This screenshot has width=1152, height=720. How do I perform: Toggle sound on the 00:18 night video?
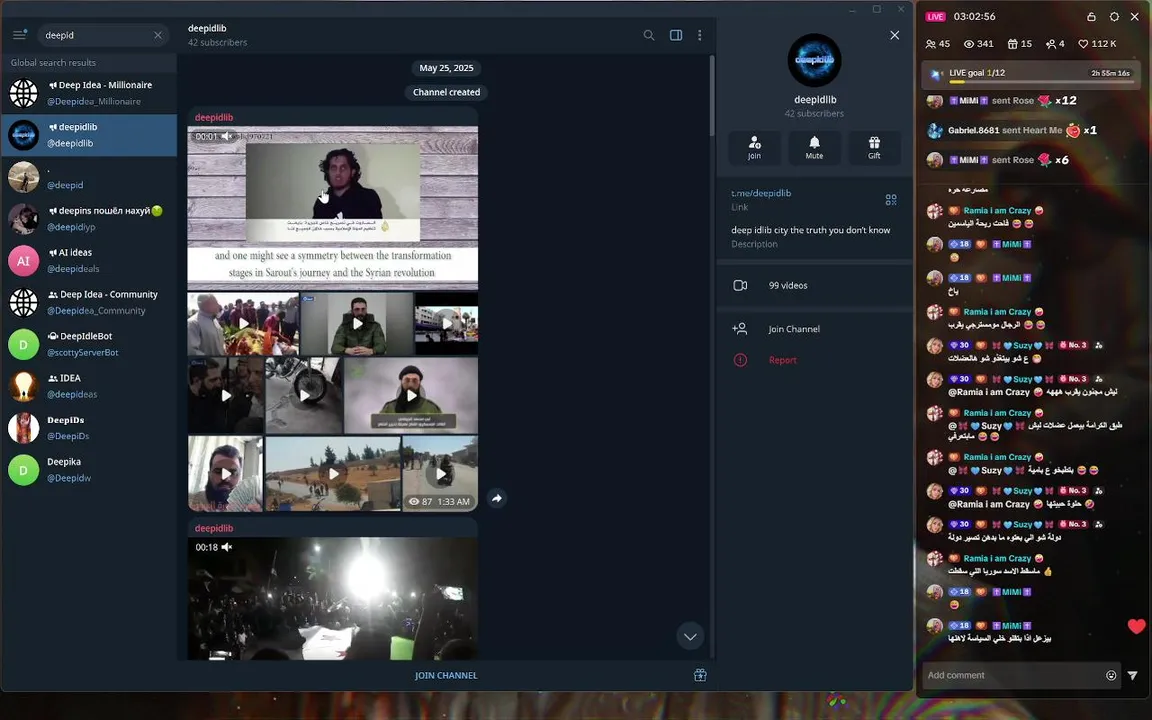click(227, 547)
